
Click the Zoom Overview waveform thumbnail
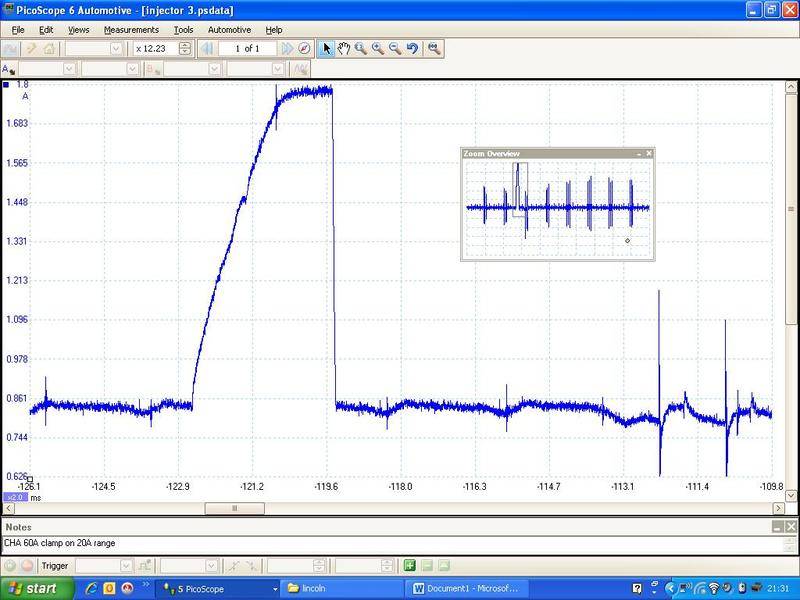558,209
